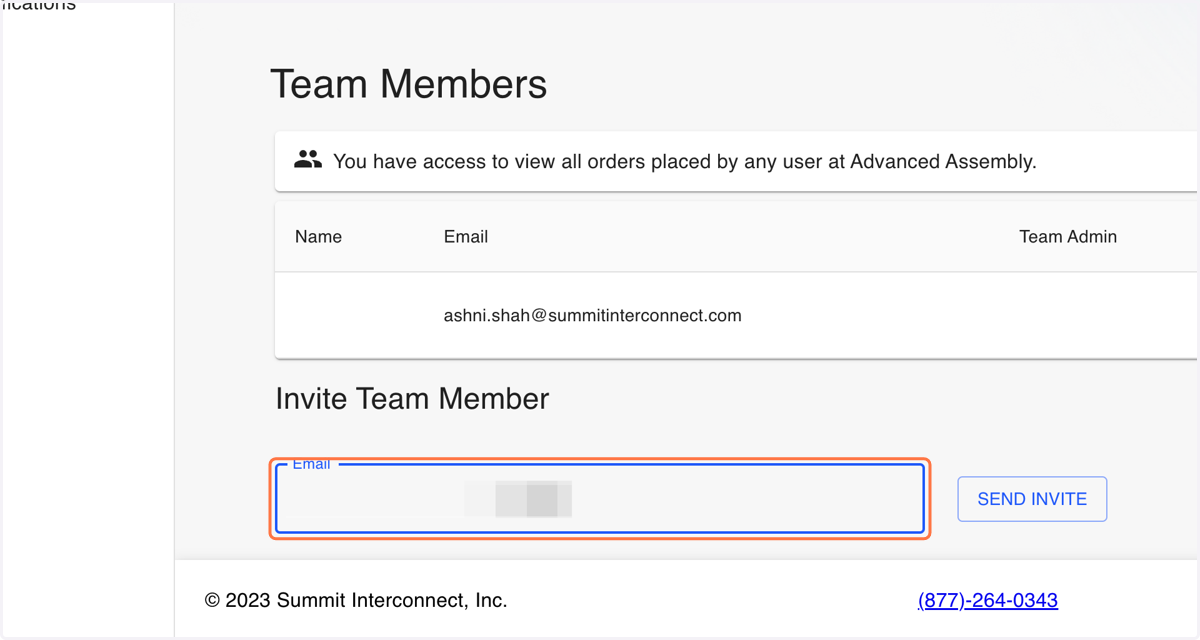
Task: Click the 2023 Summit Interconnect copyright text
Action: coord(356,600)
